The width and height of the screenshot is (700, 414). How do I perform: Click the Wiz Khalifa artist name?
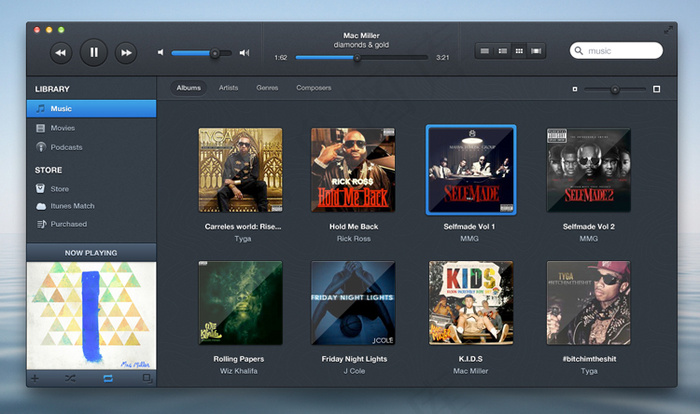click(x=238, y=371)
